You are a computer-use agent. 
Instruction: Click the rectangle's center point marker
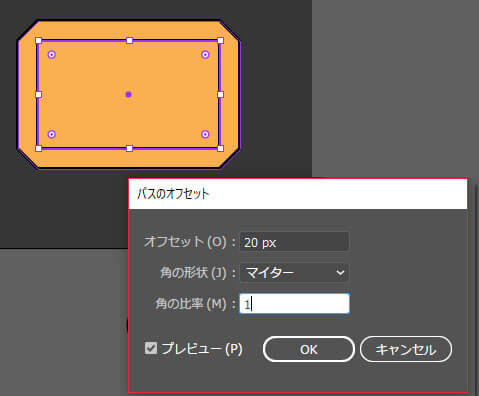[x=129, y=95]
